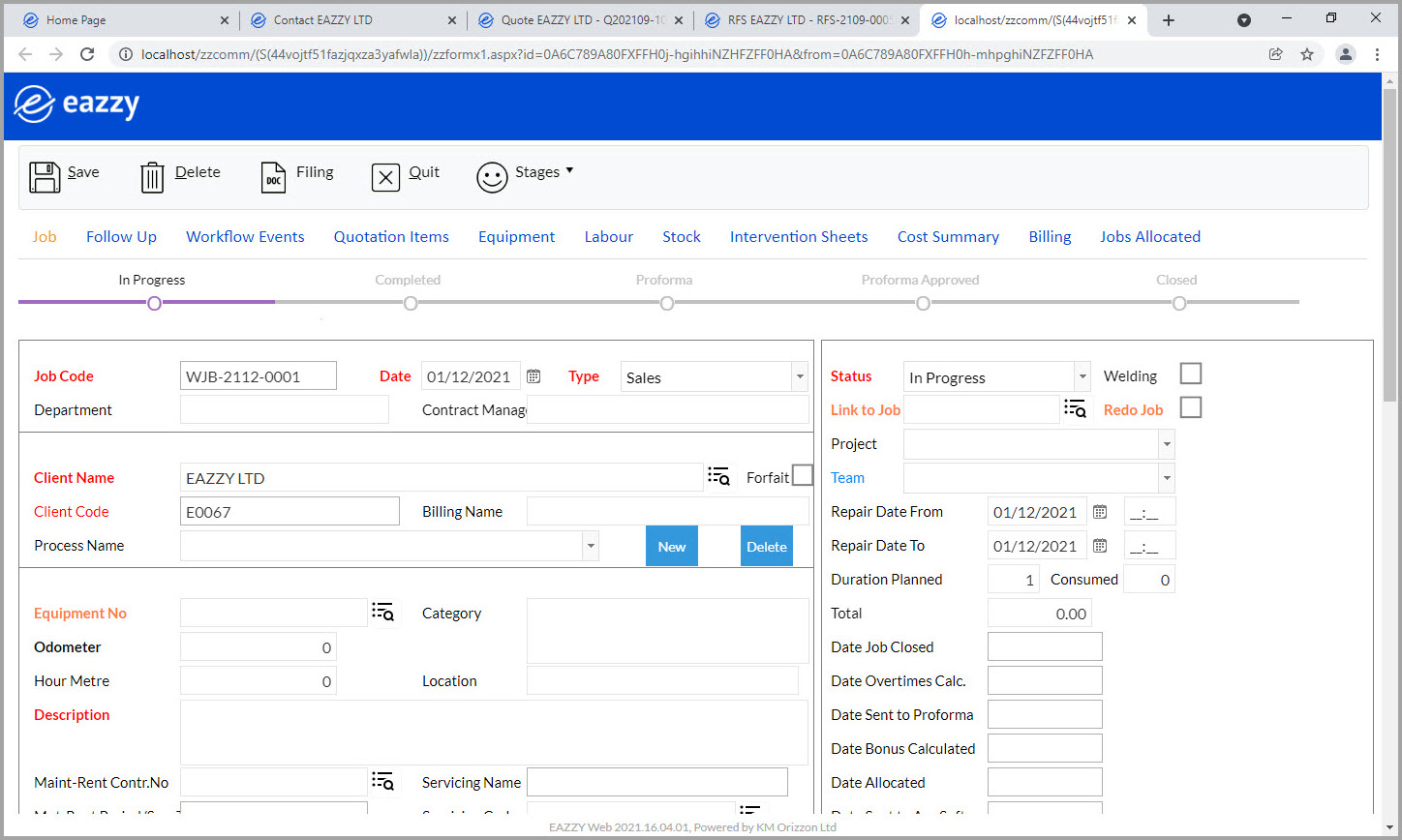Open Filing document icon
Viewport: 1402px width, 840px height.
(274, 177)
